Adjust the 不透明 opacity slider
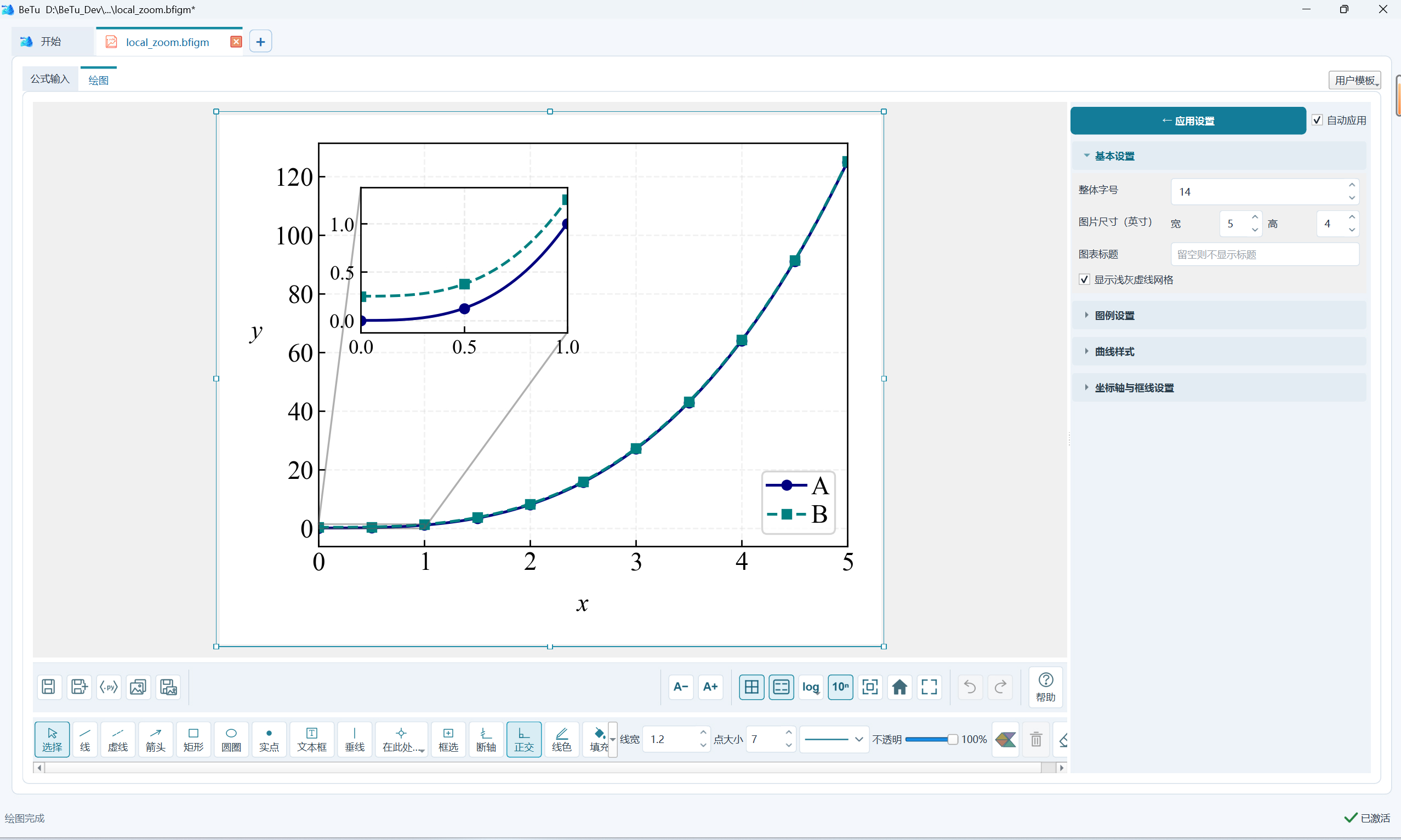 931,739
